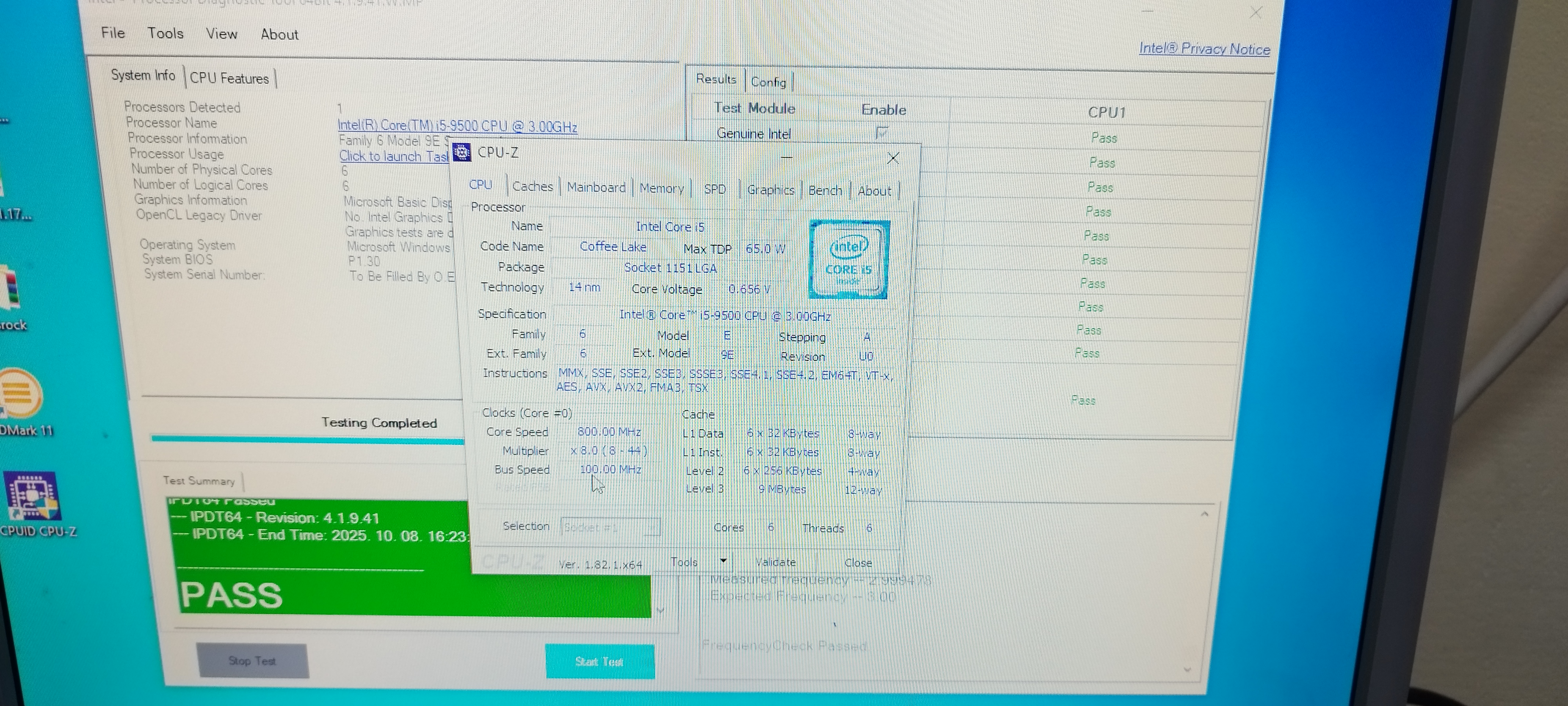Click the i5-9500 processor name link

(457, 126)
